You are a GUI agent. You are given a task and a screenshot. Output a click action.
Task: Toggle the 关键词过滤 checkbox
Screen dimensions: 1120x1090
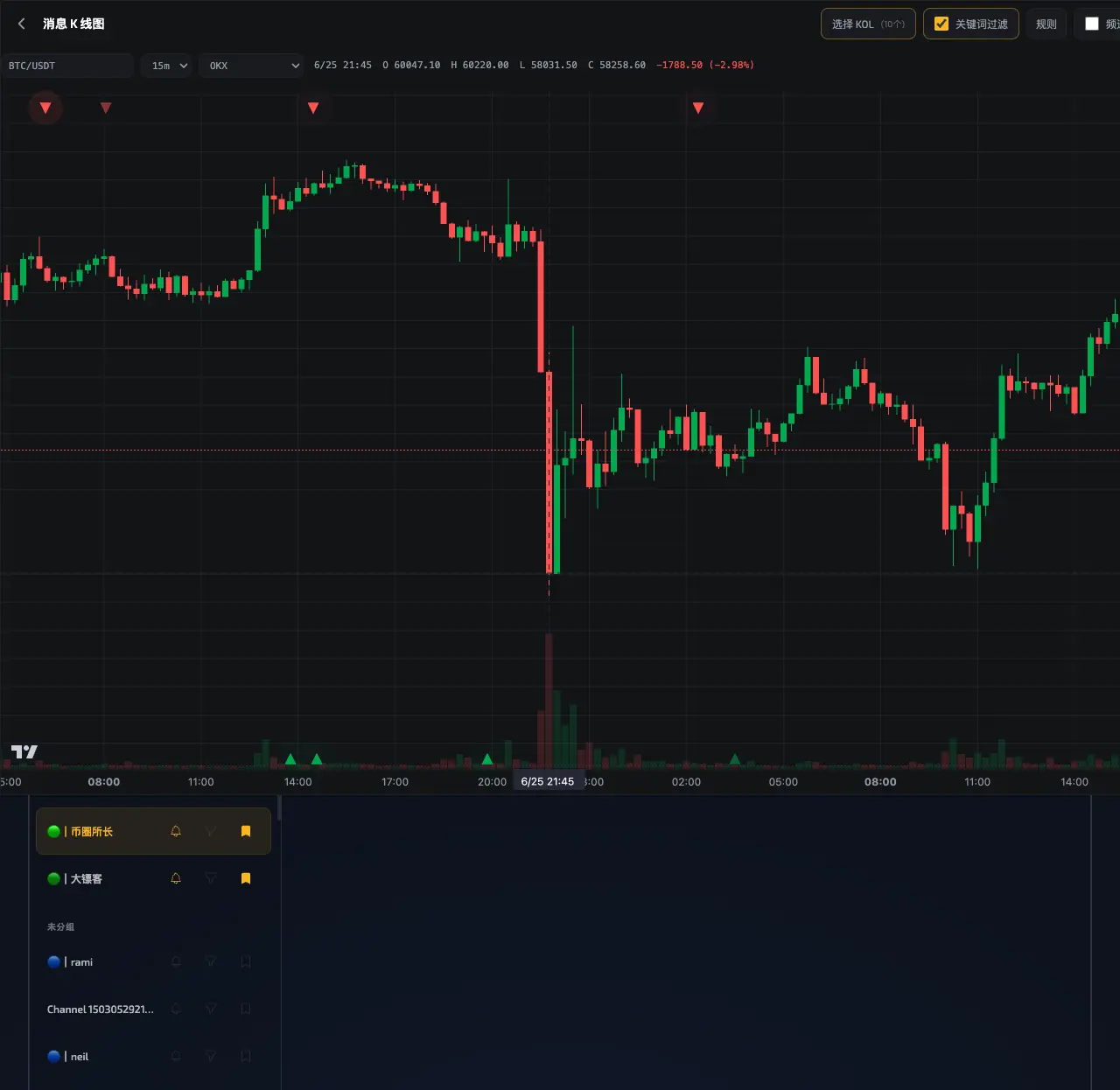tap(941, 24)
